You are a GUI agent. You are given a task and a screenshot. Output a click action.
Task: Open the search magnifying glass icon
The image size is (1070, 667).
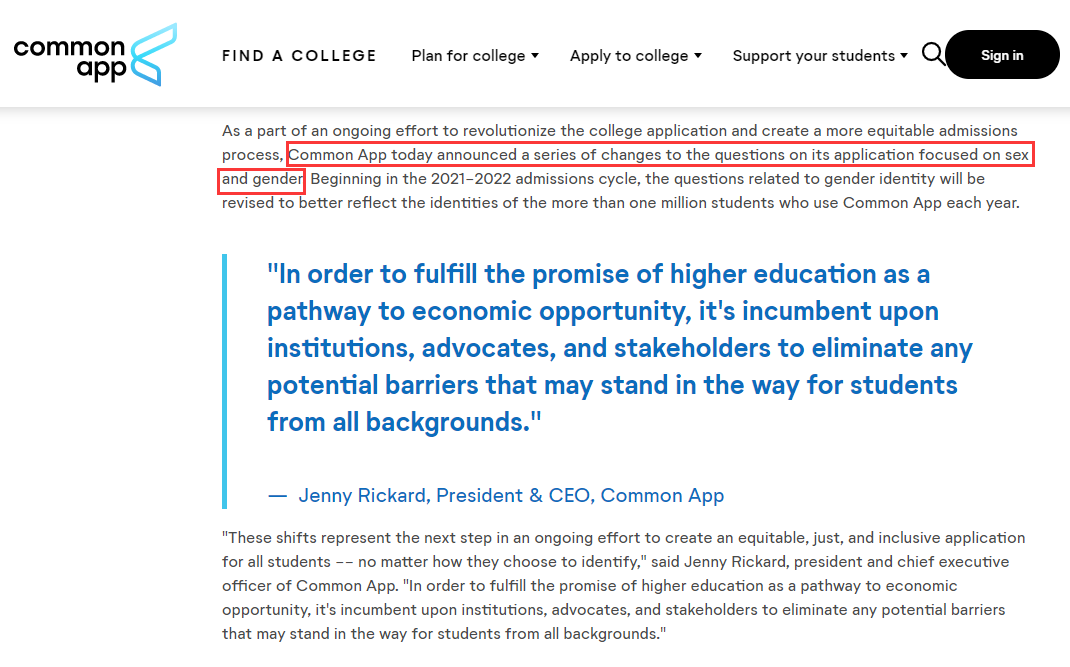[932, 54]
